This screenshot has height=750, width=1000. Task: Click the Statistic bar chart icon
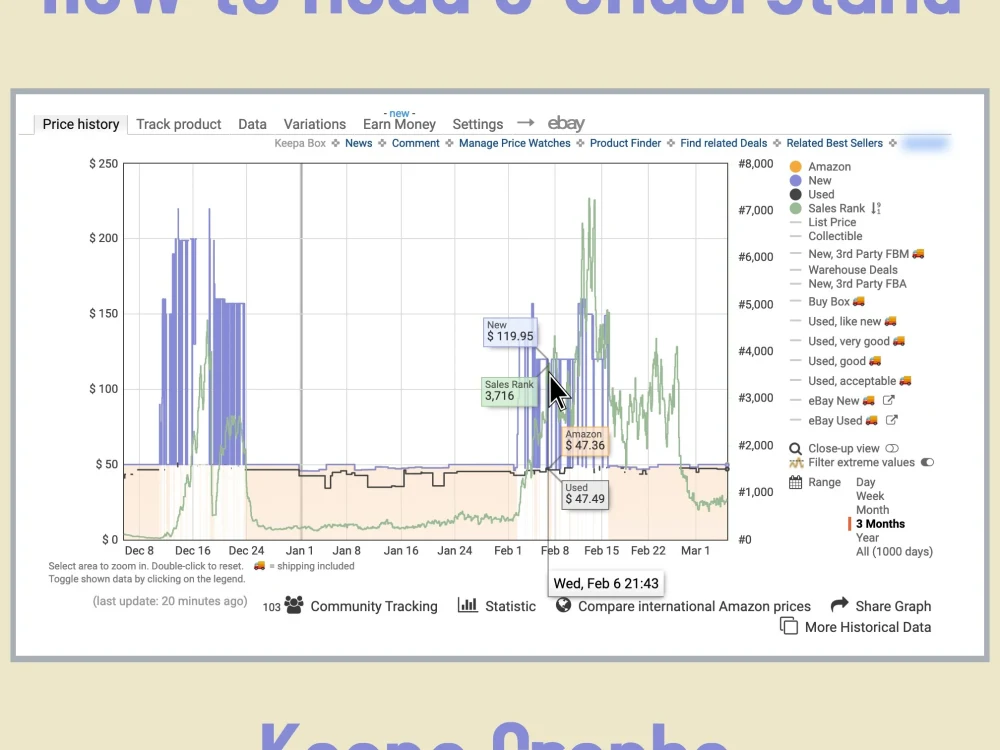click(x=467, y=605)
